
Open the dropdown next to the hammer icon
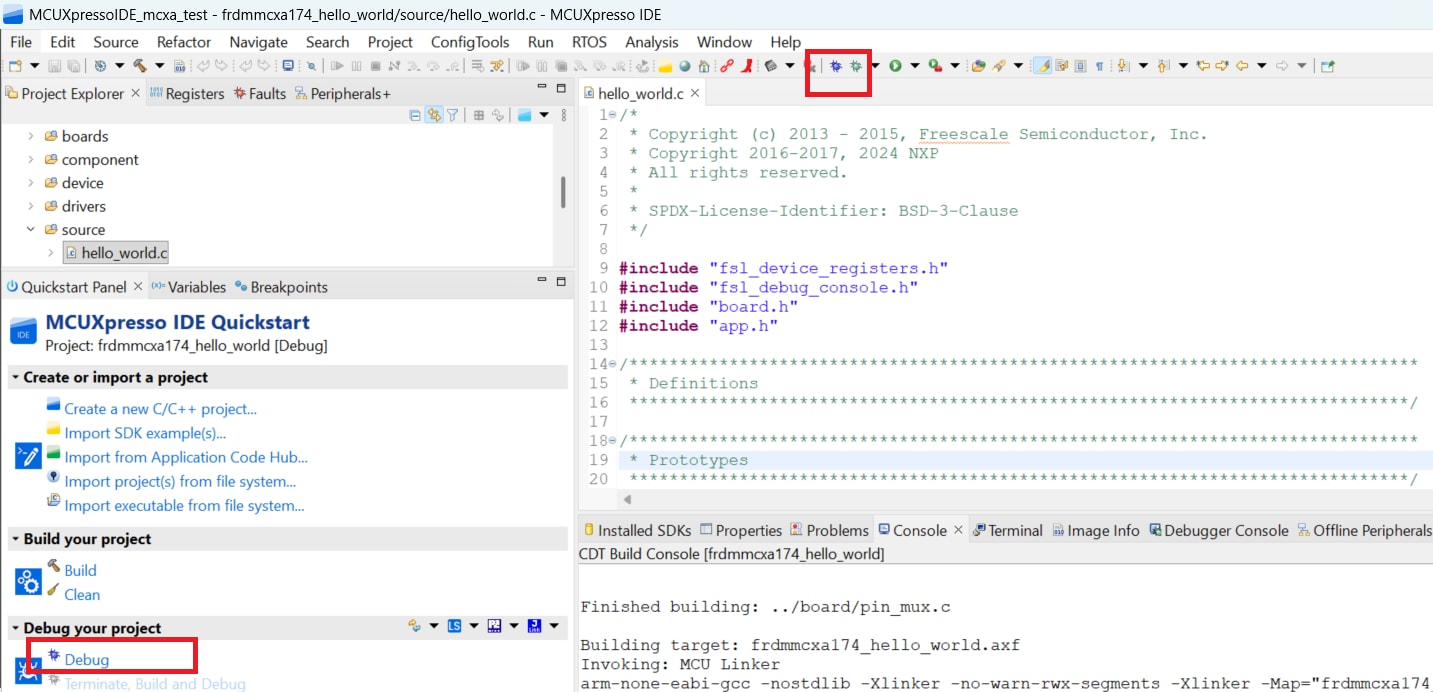coord(159,66)
